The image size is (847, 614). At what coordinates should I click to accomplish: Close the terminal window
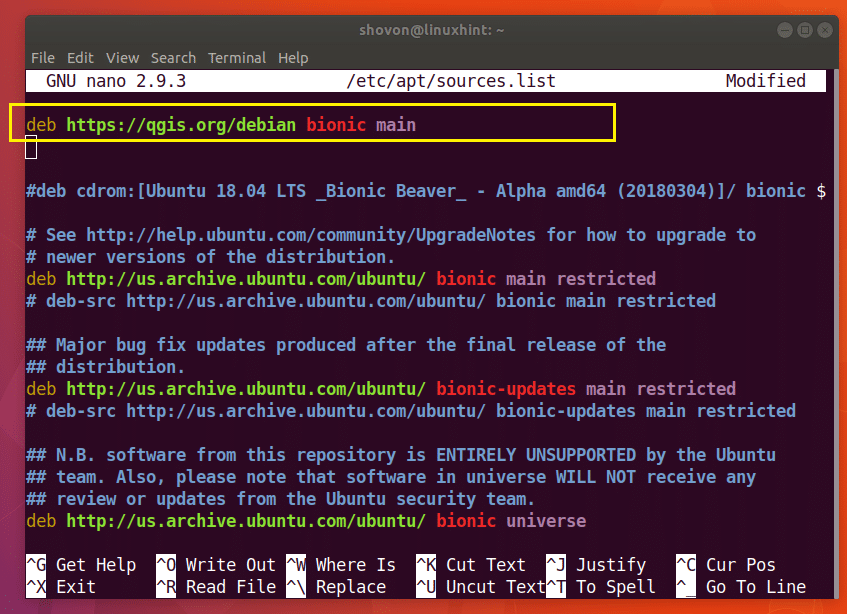coord(825,30)
